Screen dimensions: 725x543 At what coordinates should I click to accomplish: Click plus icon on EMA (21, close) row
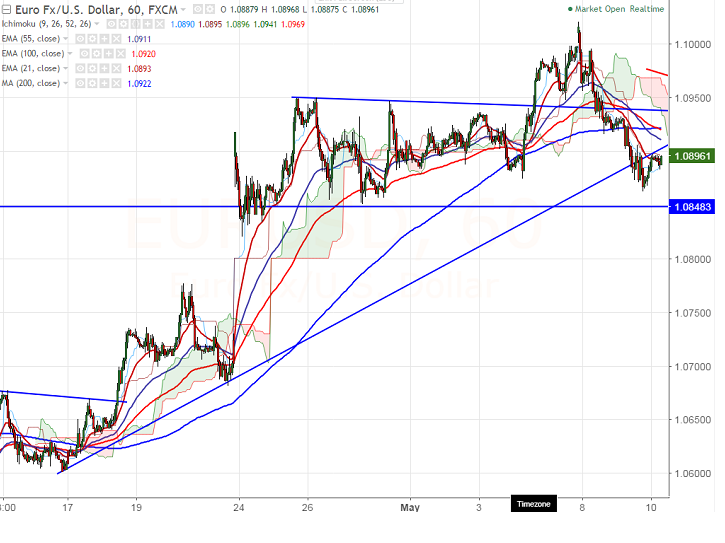tap(104, 68)
